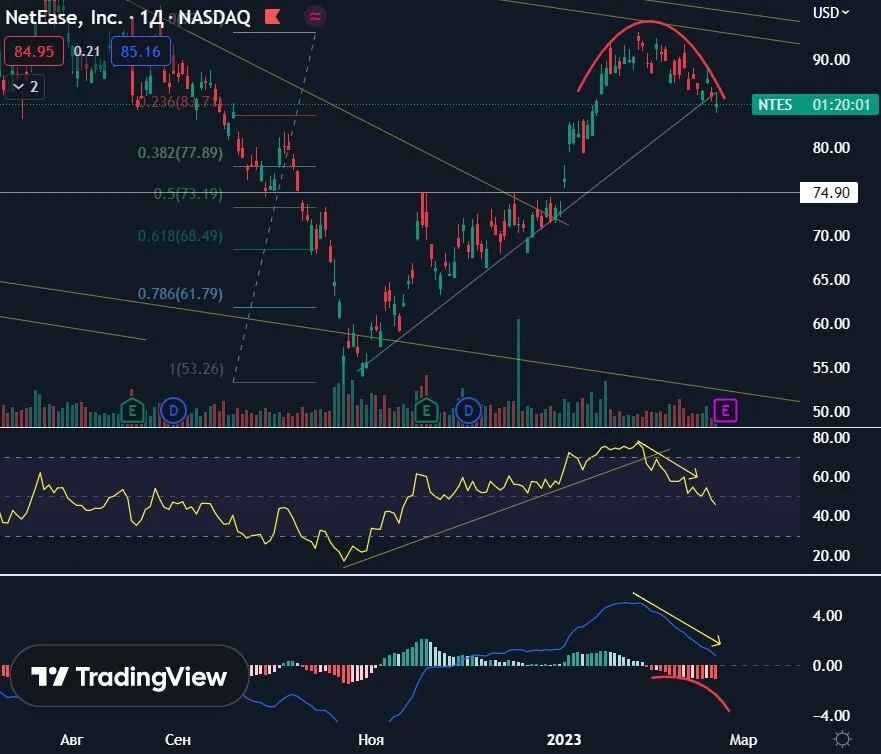
Task: Click the 74.90 horizontal line price label
Action: click(829, 193)
